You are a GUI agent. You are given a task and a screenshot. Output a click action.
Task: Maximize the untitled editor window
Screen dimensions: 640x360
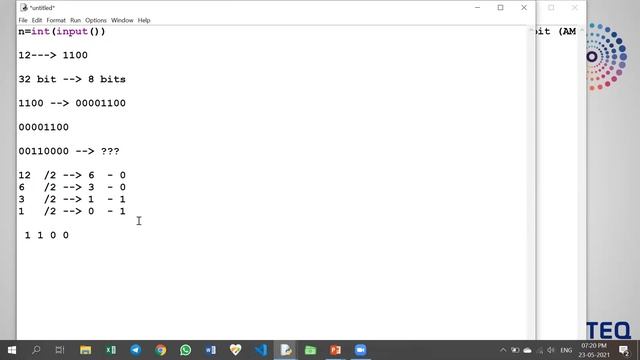(x=500, y=7)
